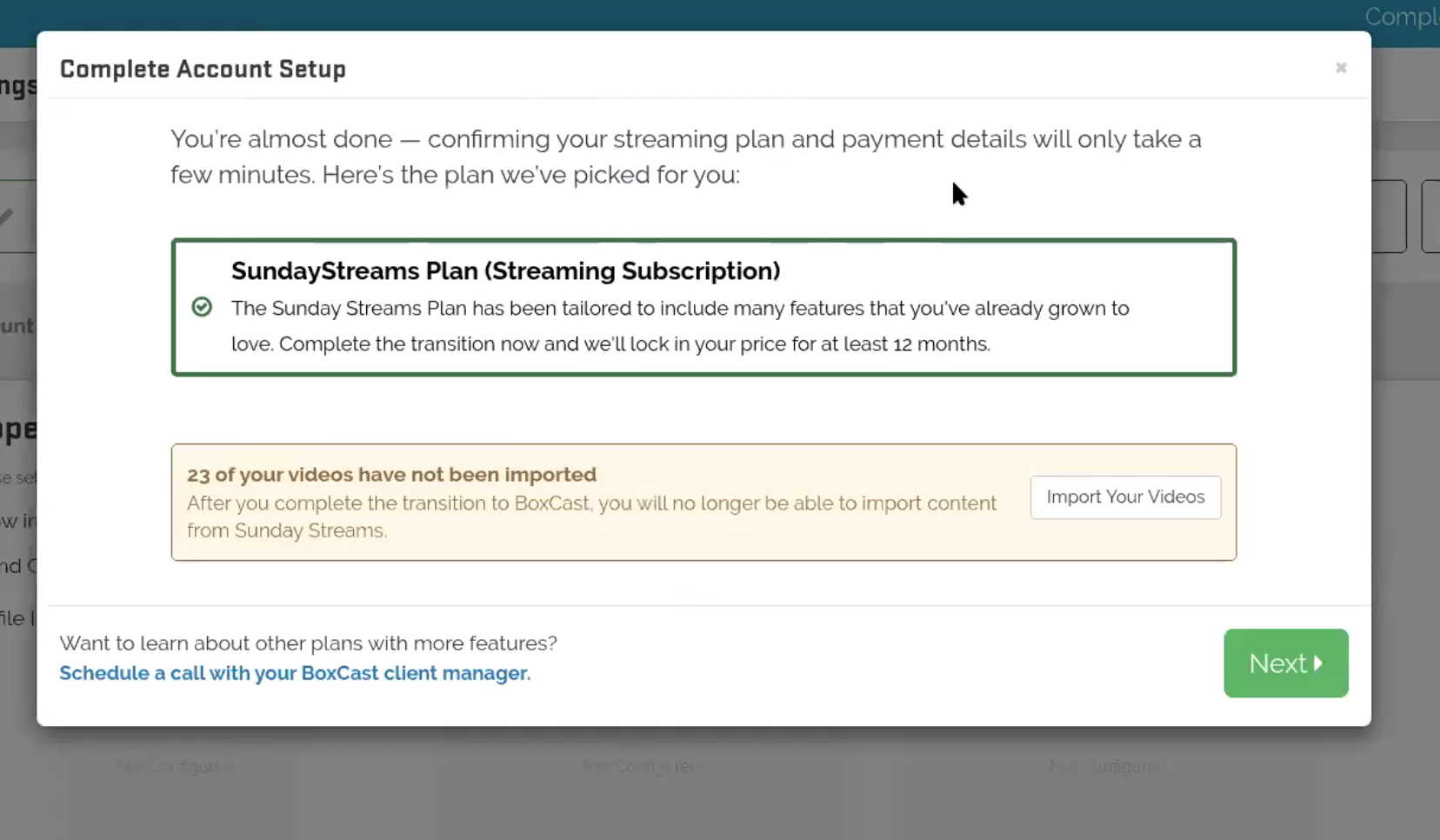Click the warning text about BoxCast transition
The height and width of the screenshot is (840, 1440).
[591, 517]
